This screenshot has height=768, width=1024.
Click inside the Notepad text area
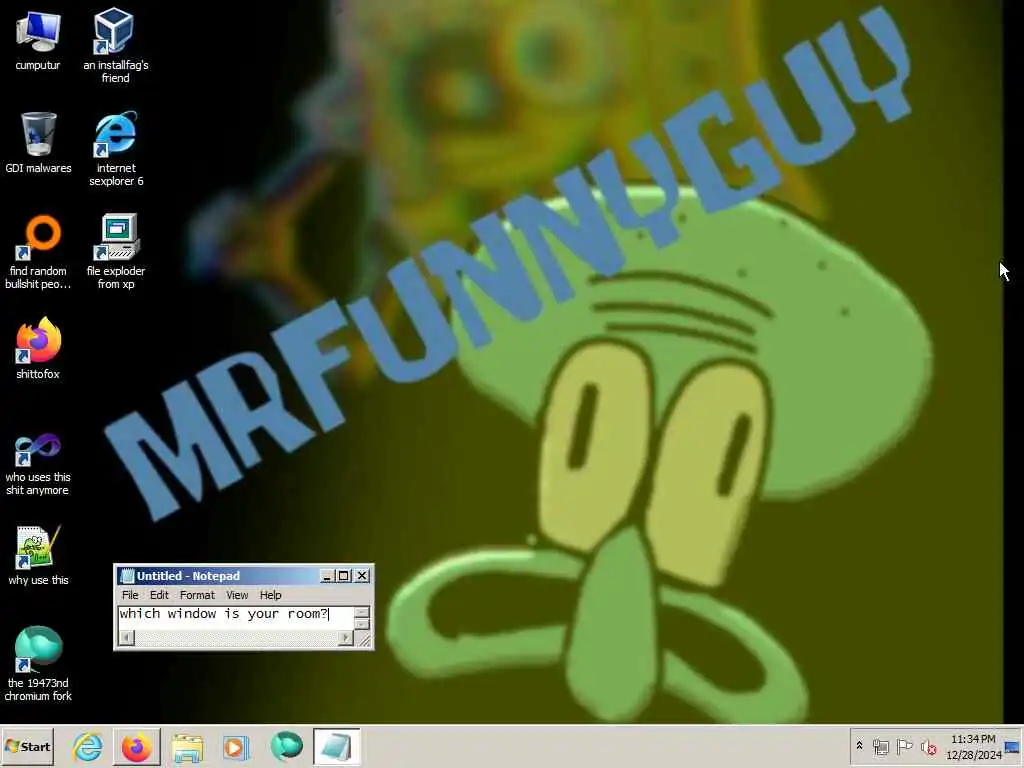[x=235, y=618]
